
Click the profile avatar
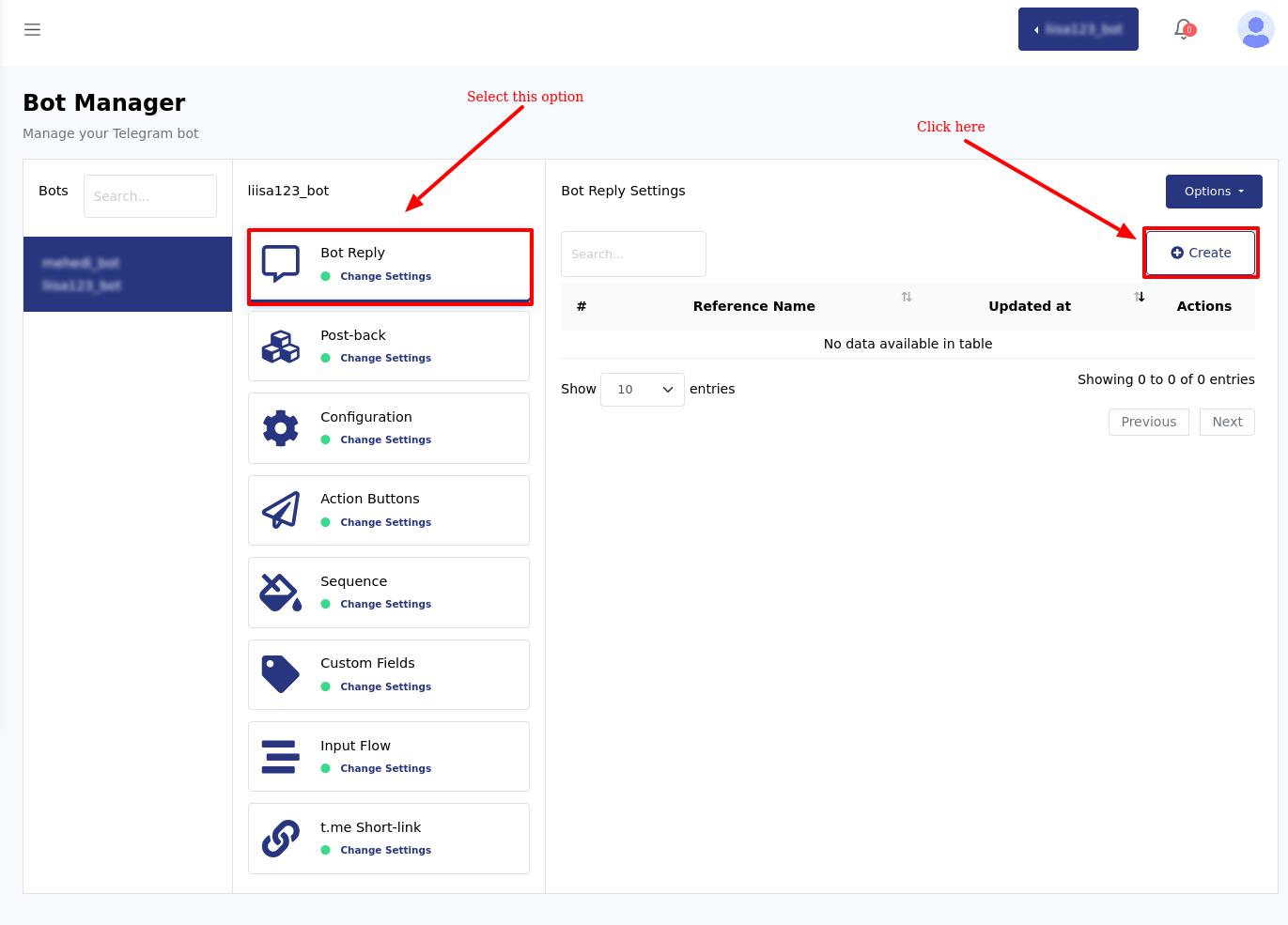(1255, 29)
